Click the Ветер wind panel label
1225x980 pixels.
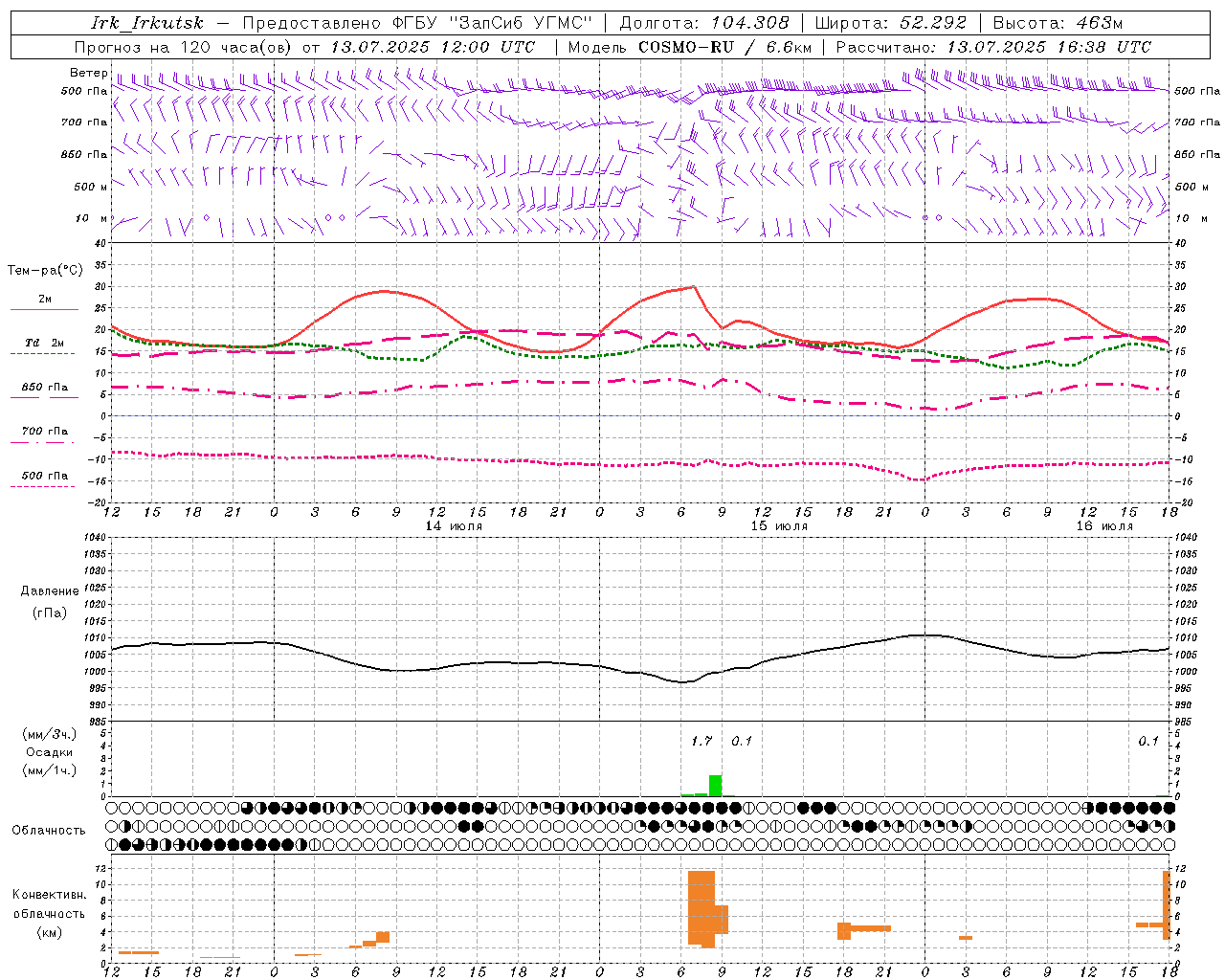click(89, 73)
